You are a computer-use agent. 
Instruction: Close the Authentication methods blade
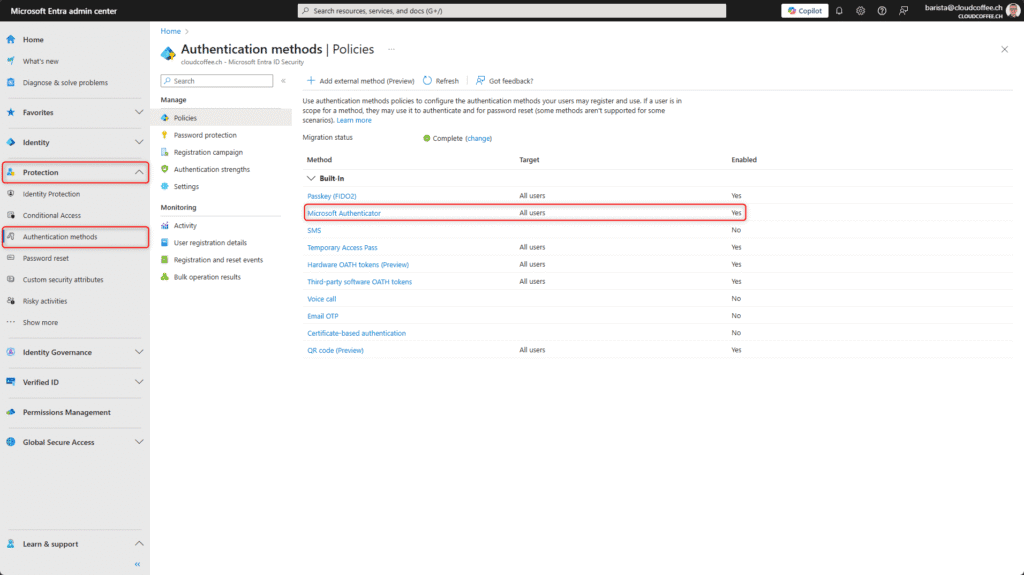[x=1004, y=50]
